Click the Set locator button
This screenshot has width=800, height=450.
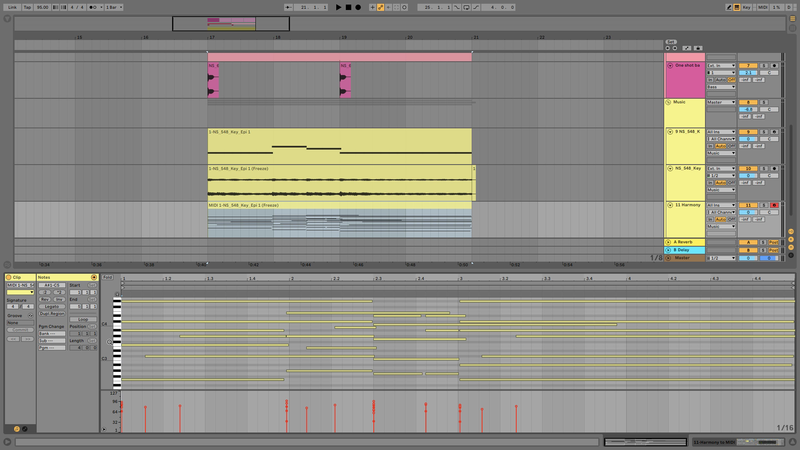[671, 42]
